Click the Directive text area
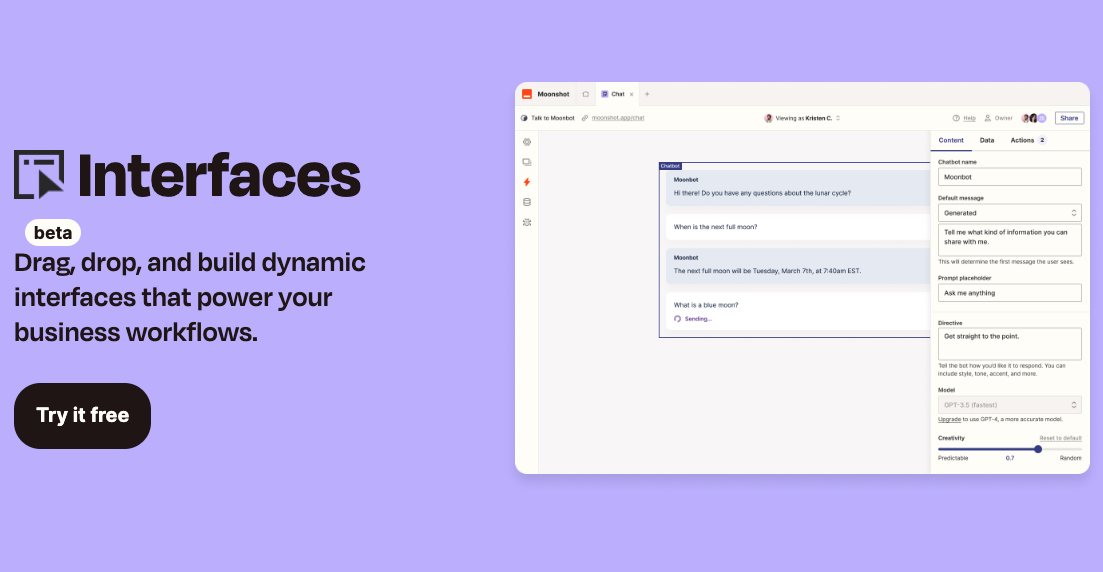 (1009, 344)
